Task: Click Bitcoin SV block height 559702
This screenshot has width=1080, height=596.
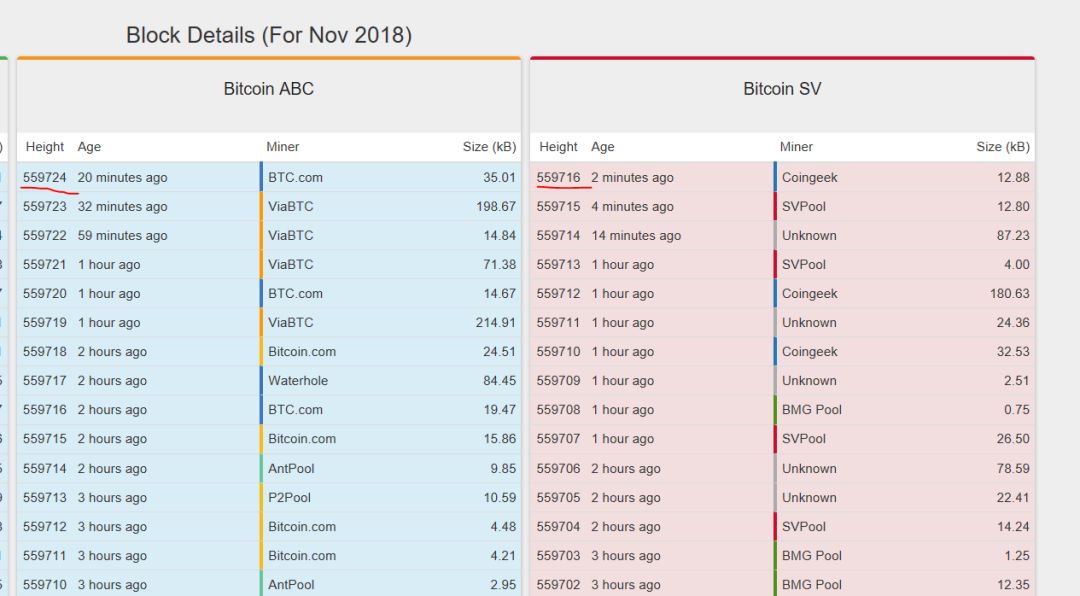Action: [559, 584]
